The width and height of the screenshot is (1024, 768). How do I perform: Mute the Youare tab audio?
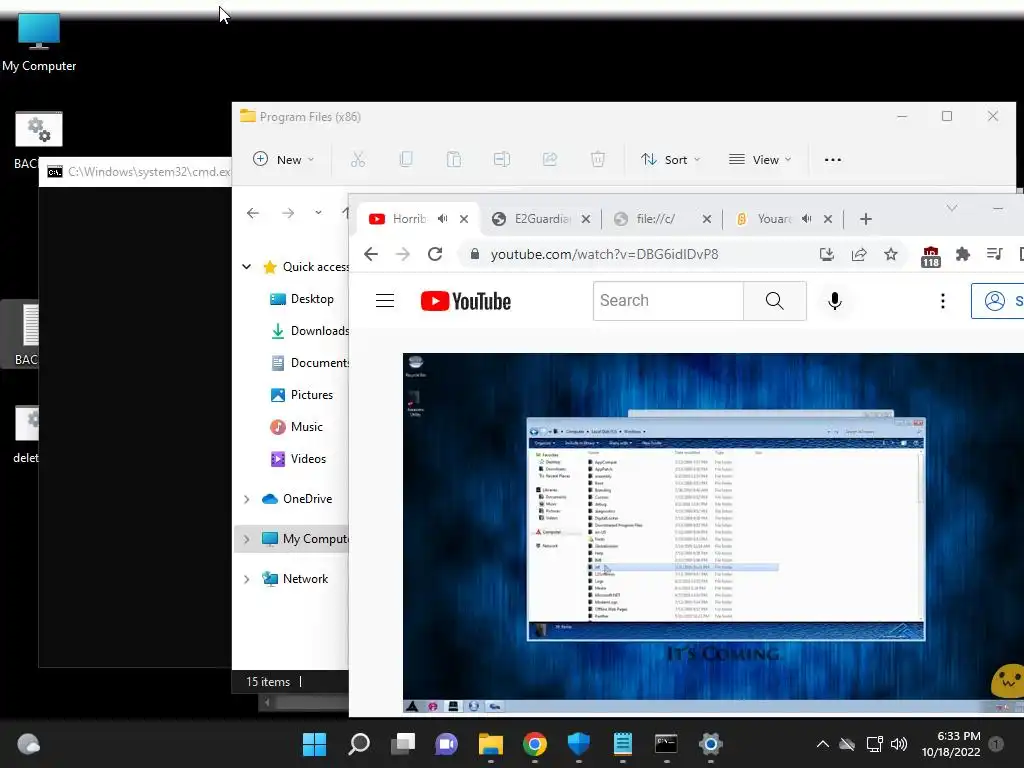(807, 219)
